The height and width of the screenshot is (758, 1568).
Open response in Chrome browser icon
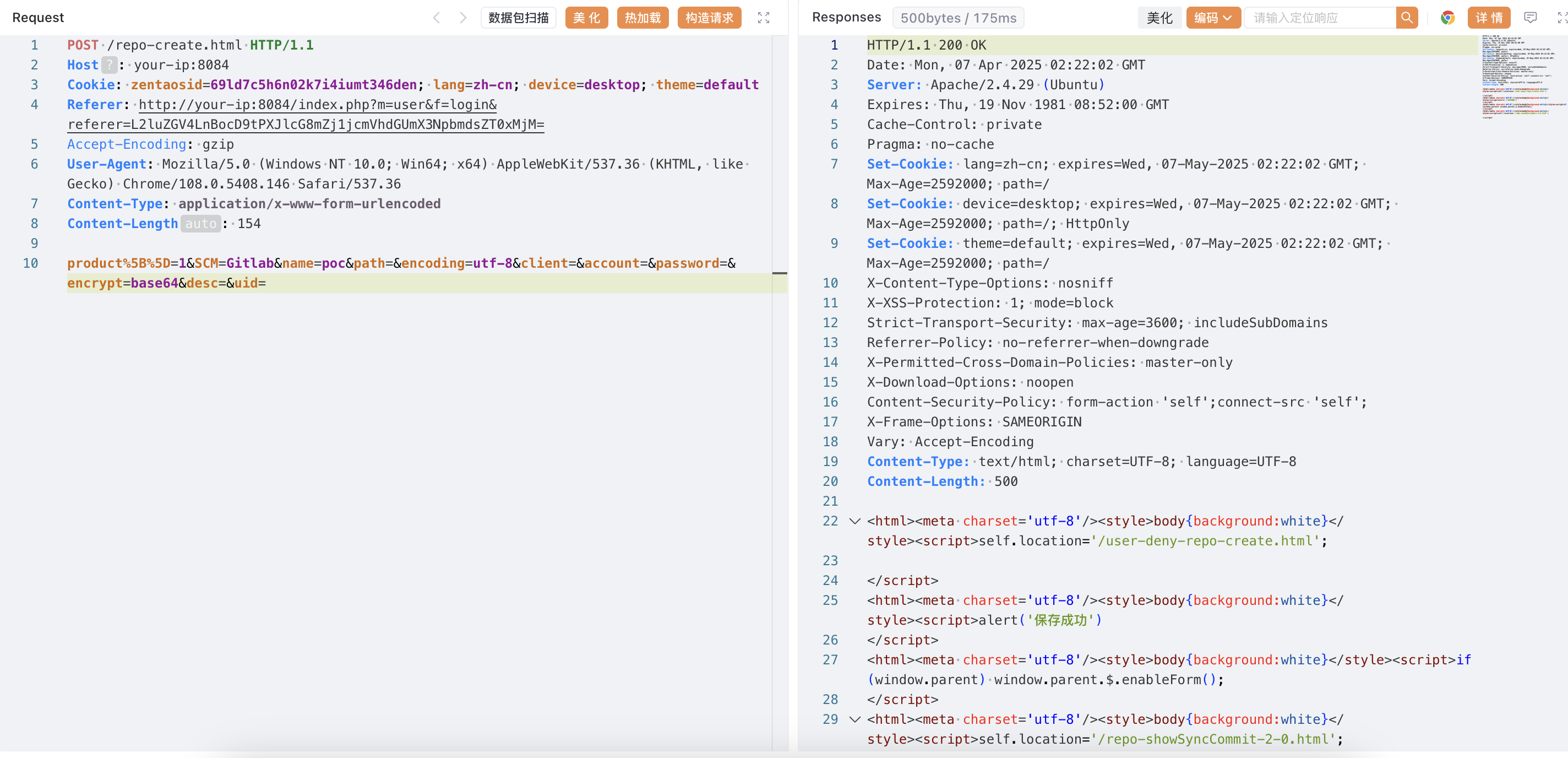(x=1447, y=18)
